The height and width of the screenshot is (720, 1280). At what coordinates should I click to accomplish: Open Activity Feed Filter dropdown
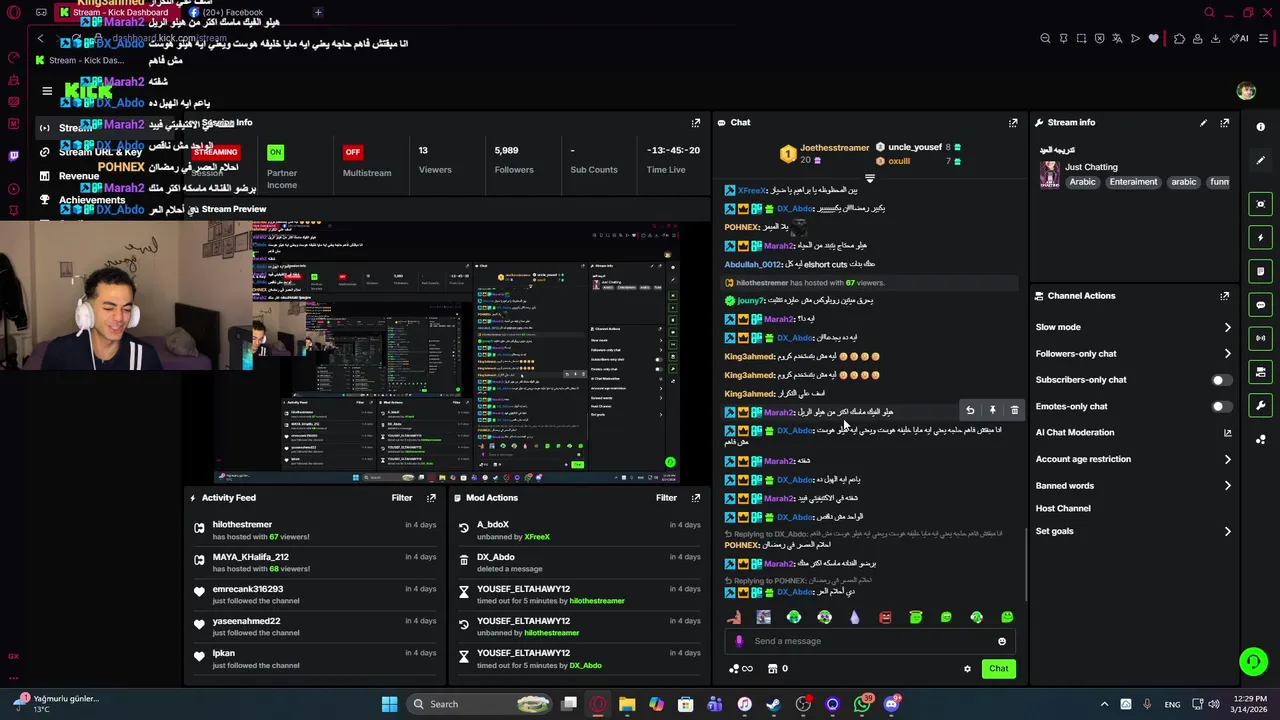pos(402,498)
